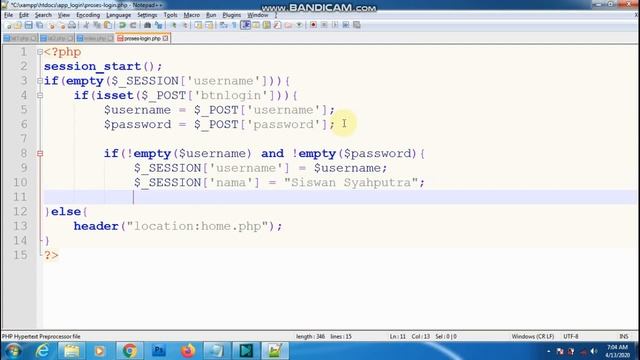This screenshot has height=360, width=640.
Task: Open Google Chrome from the taskbar
Action: [130, 351]
